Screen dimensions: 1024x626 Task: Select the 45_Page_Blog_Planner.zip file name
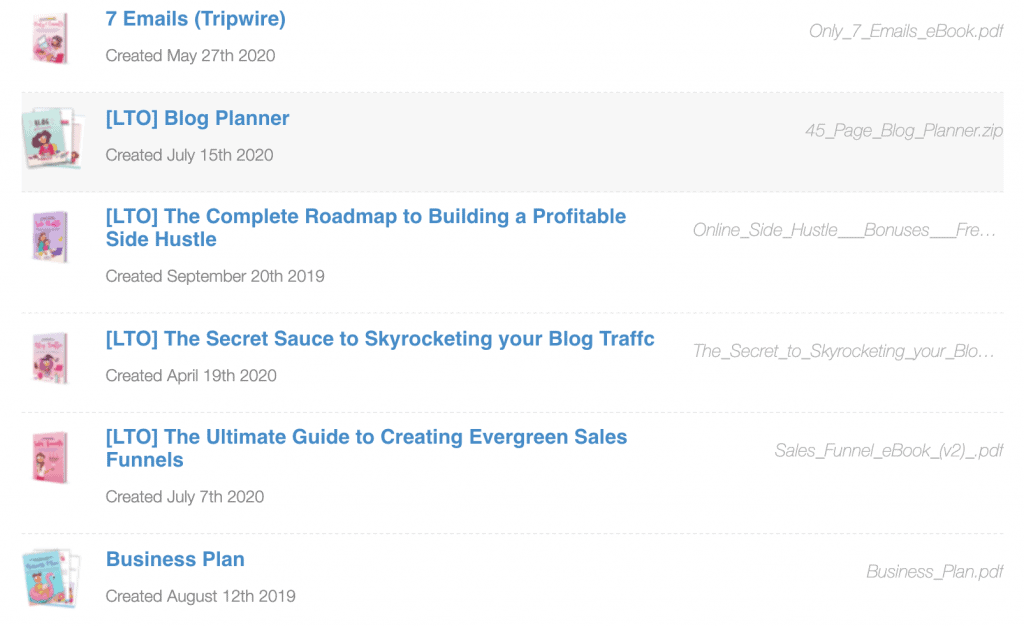click(x=904, y=131)
